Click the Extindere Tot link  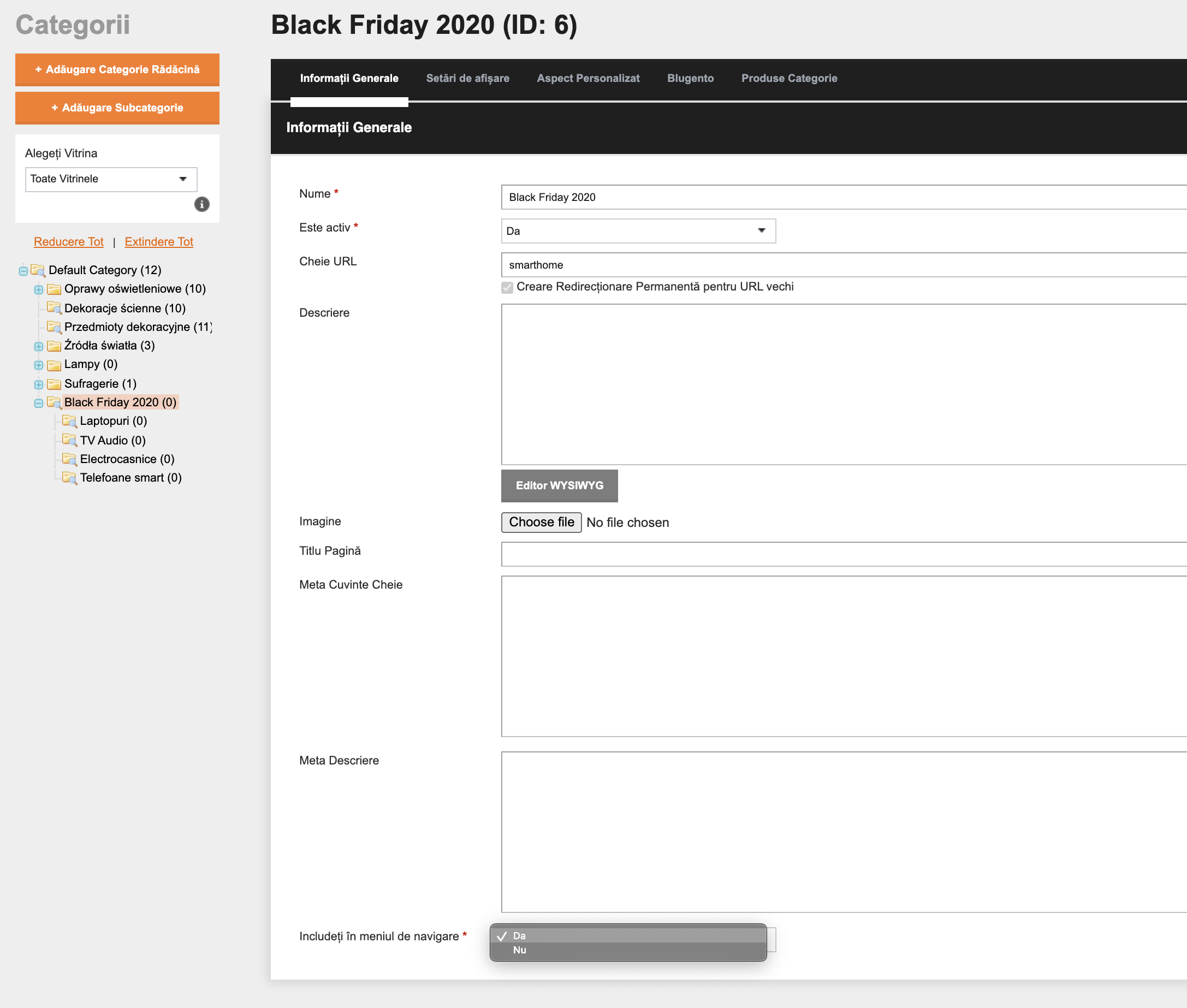click(x=159, y=242)
